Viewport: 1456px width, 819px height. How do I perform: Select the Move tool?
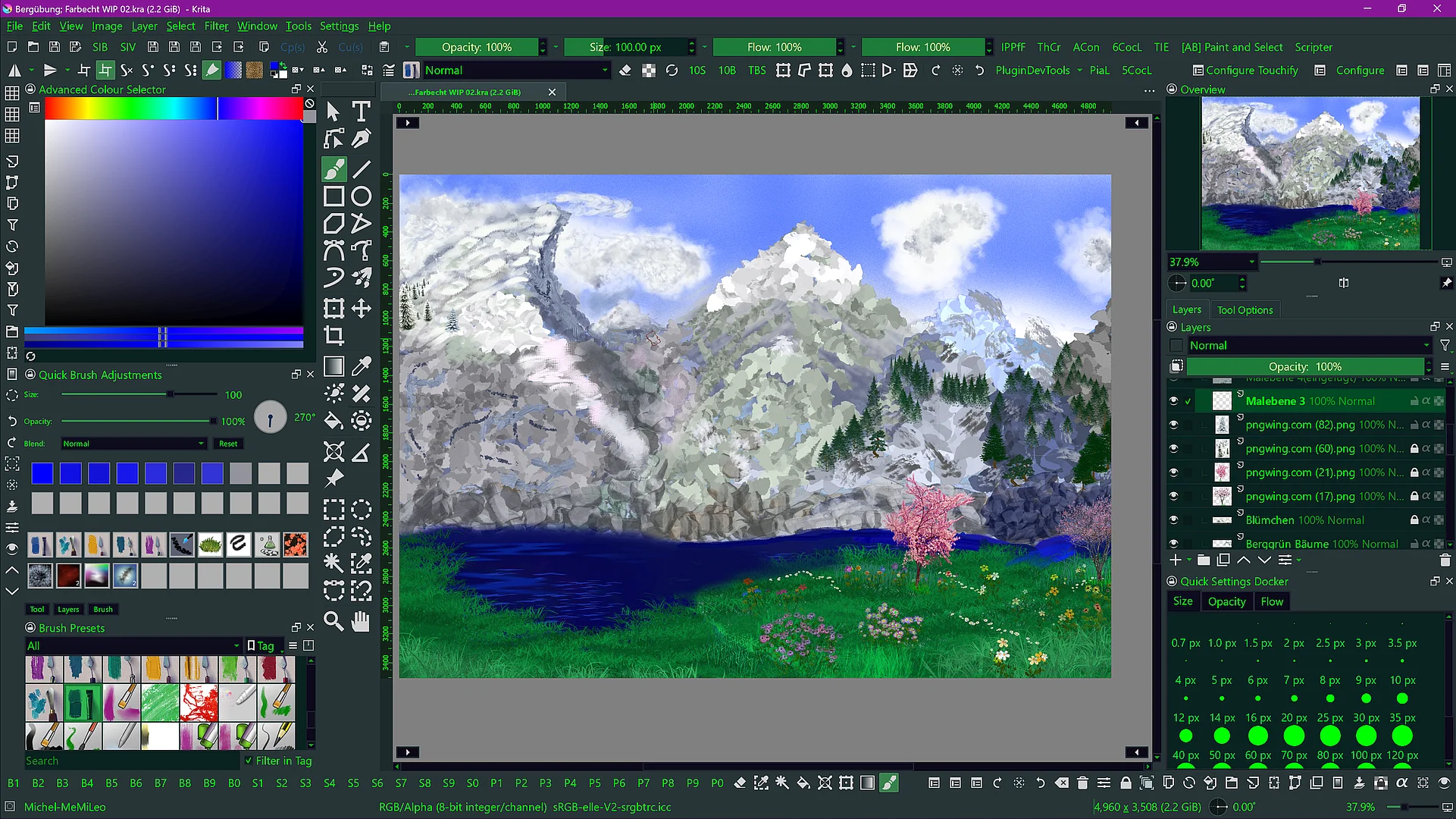coord(362,308)
